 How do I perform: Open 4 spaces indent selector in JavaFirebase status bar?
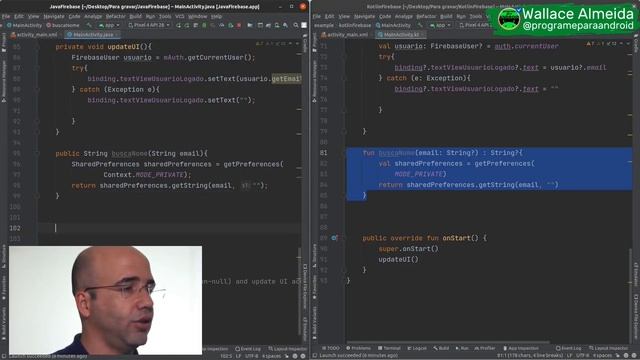click(x=271, y=356)
